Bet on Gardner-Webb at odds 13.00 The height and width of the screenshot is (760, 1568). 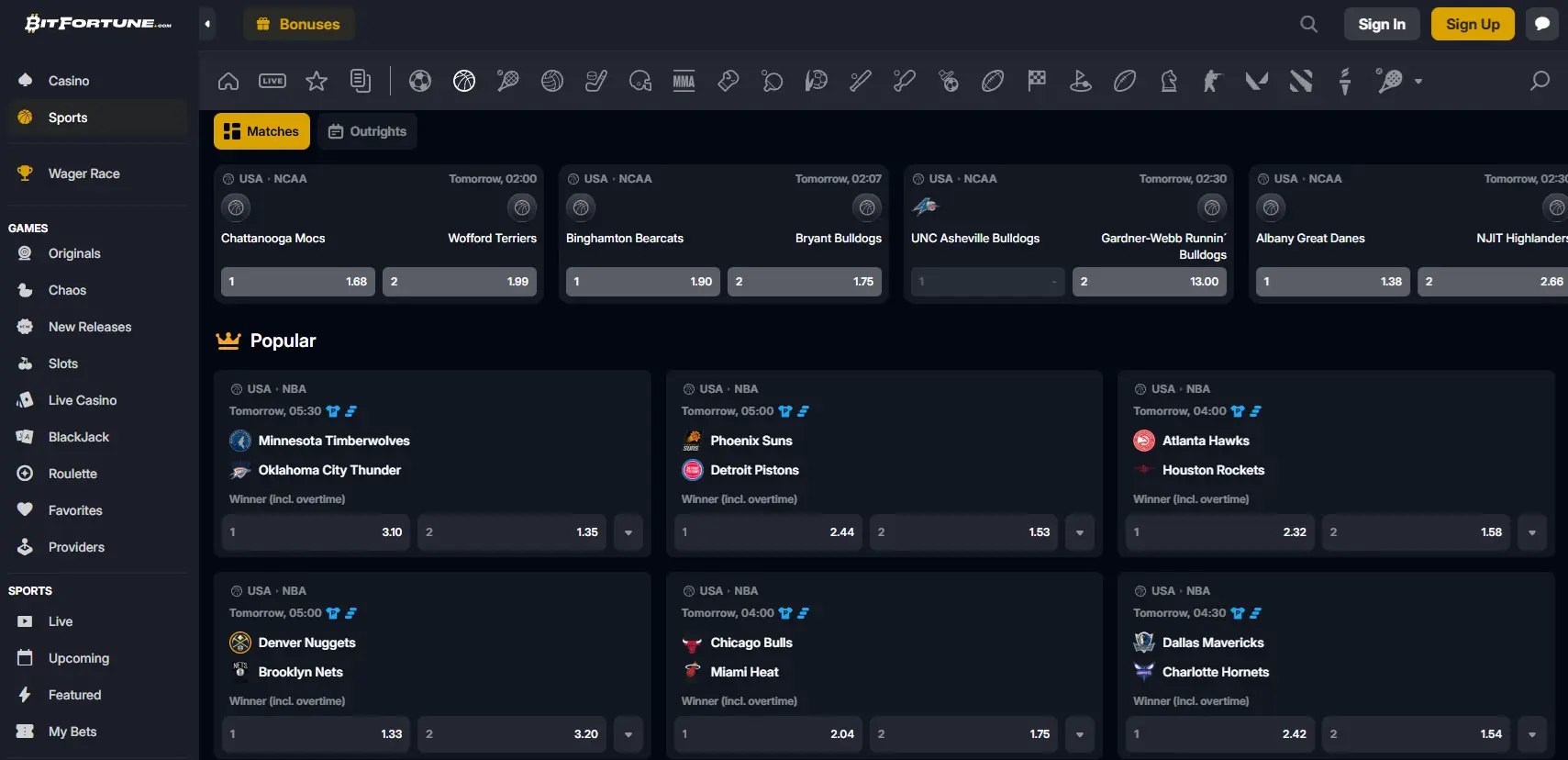tap(1150, 282)
